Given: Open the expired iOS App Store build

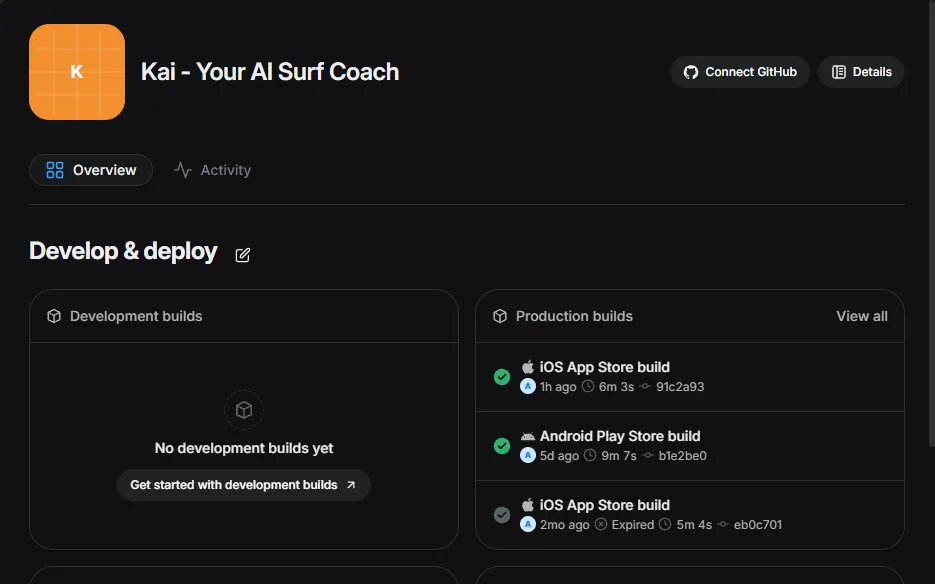Looking at the screenshot, I should [x=690, y=515].
